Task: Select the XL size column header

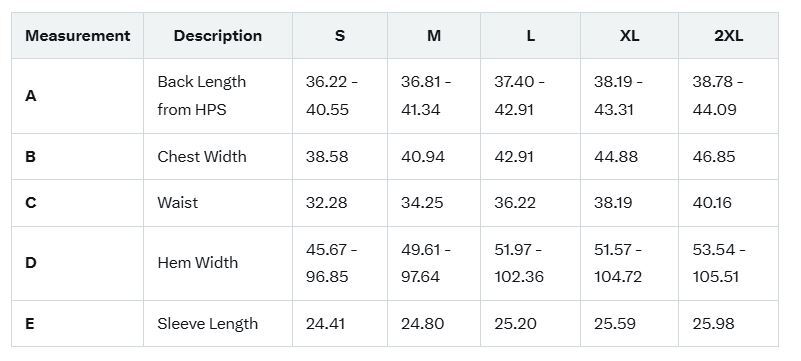Action: click(x=629, y=36)
